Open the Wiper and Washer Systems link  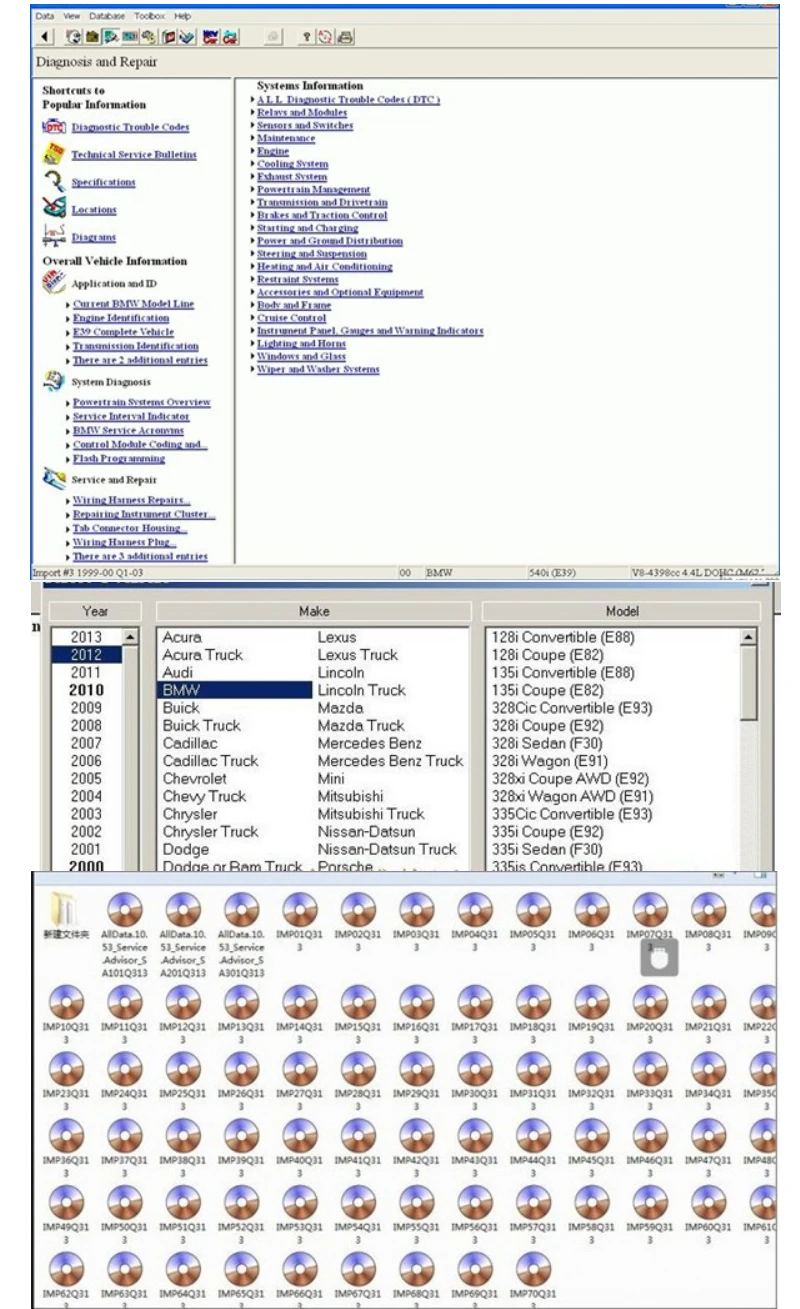point(318,369)
